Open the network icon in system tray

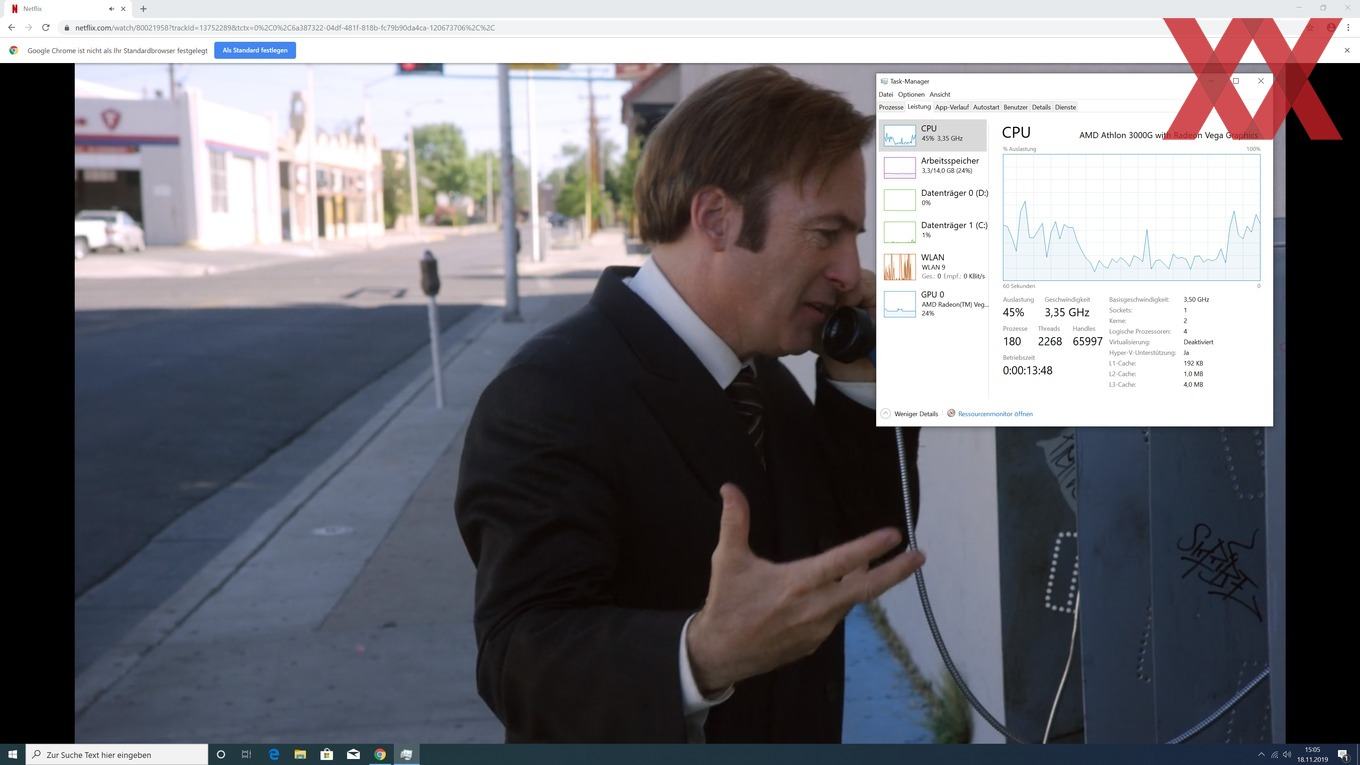tap(1274, 755)
